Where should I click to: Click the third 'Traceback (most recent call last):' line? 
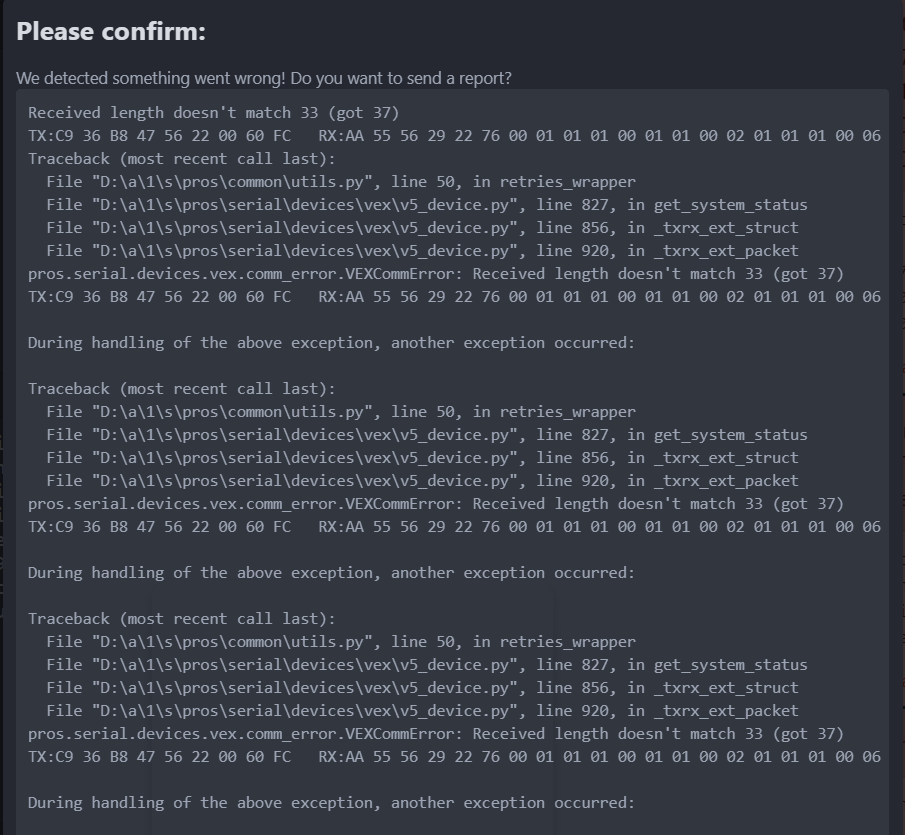pyautogui.click(x=182, y=619)
